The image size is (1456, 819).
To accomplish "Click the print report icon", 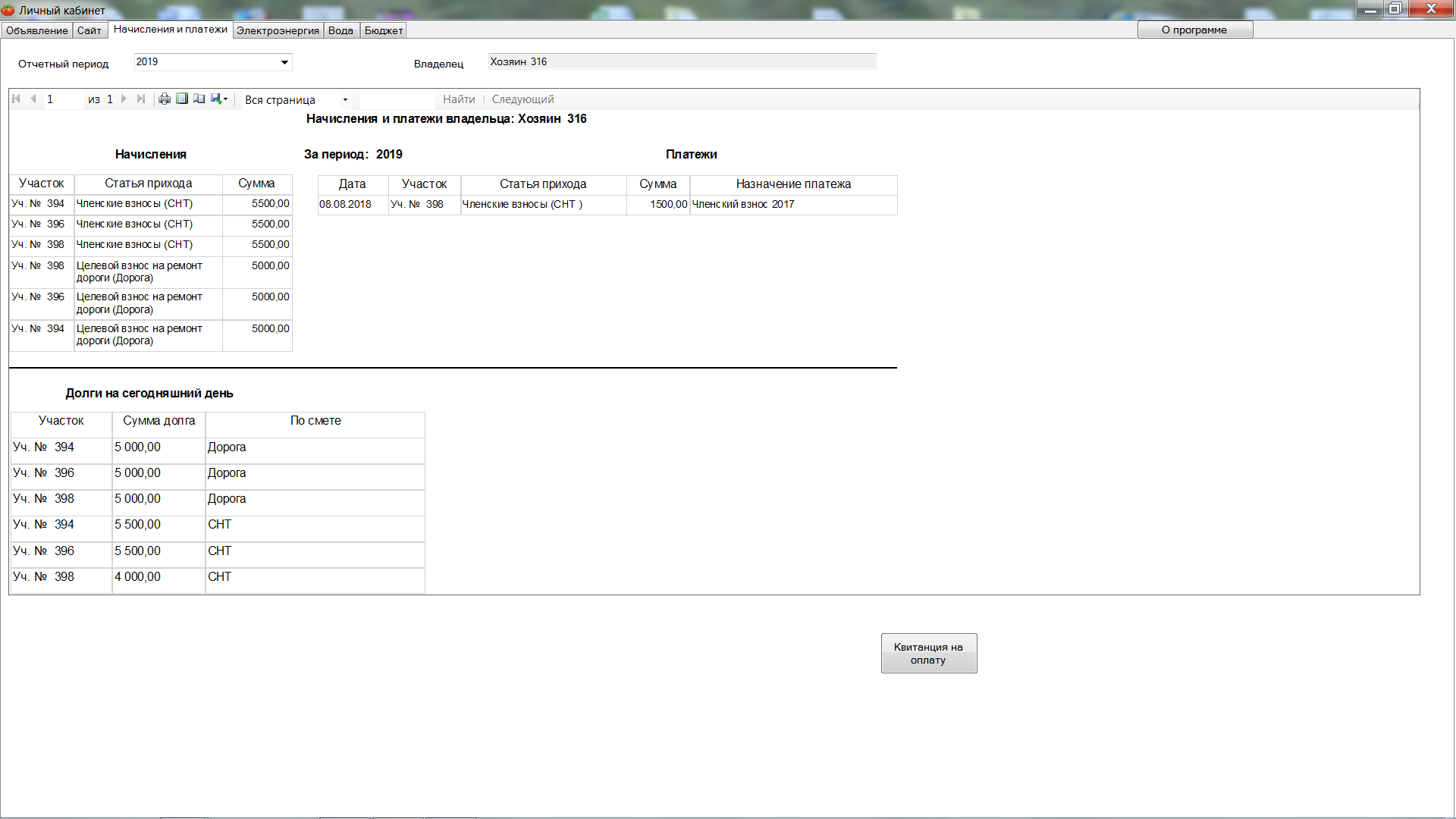I will point(164,99).
